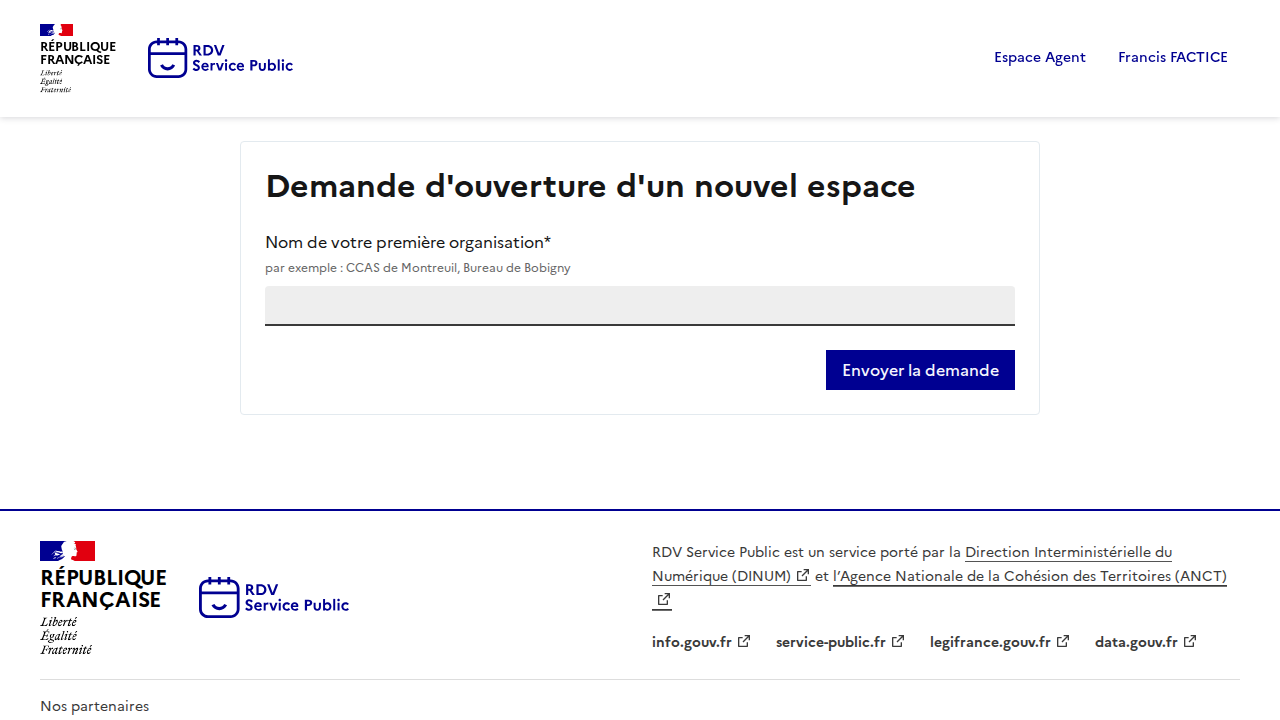Open the Francis FACTICE user menu

1172,57
